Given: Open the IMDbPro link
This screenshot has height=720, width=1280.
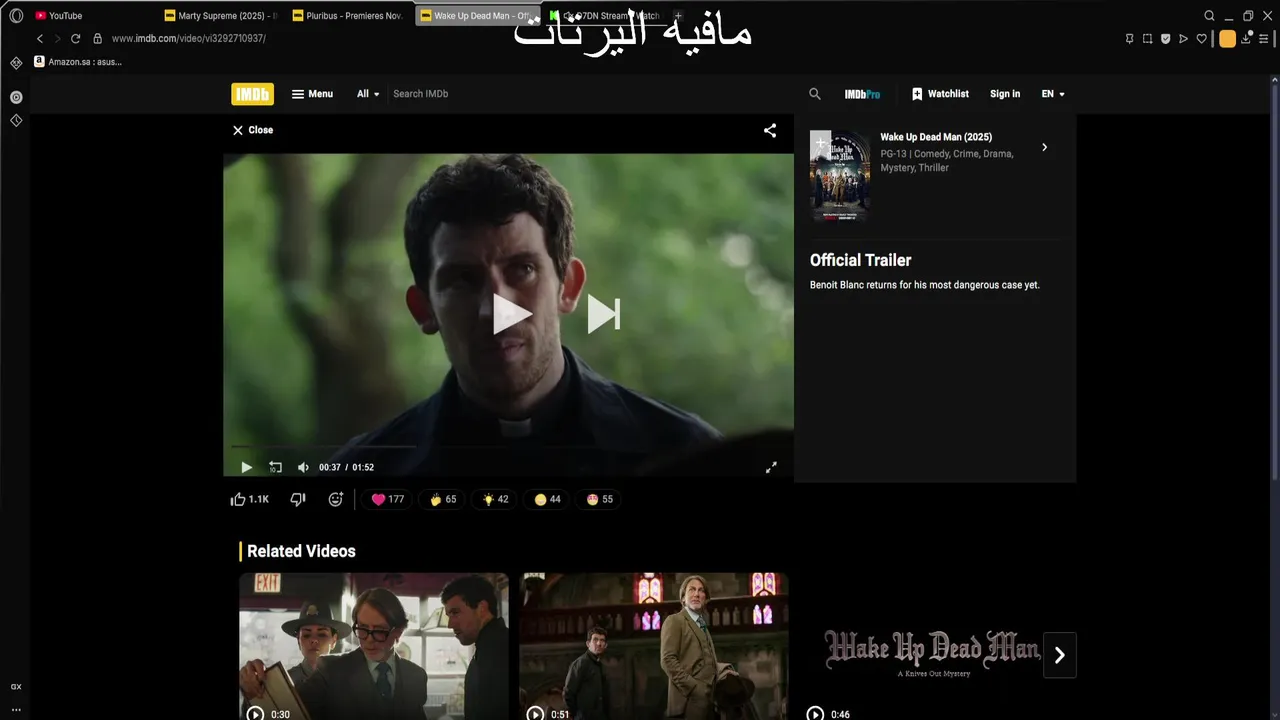Looking at the screenshot, I should pyautogui.click(x=862, y=94).
